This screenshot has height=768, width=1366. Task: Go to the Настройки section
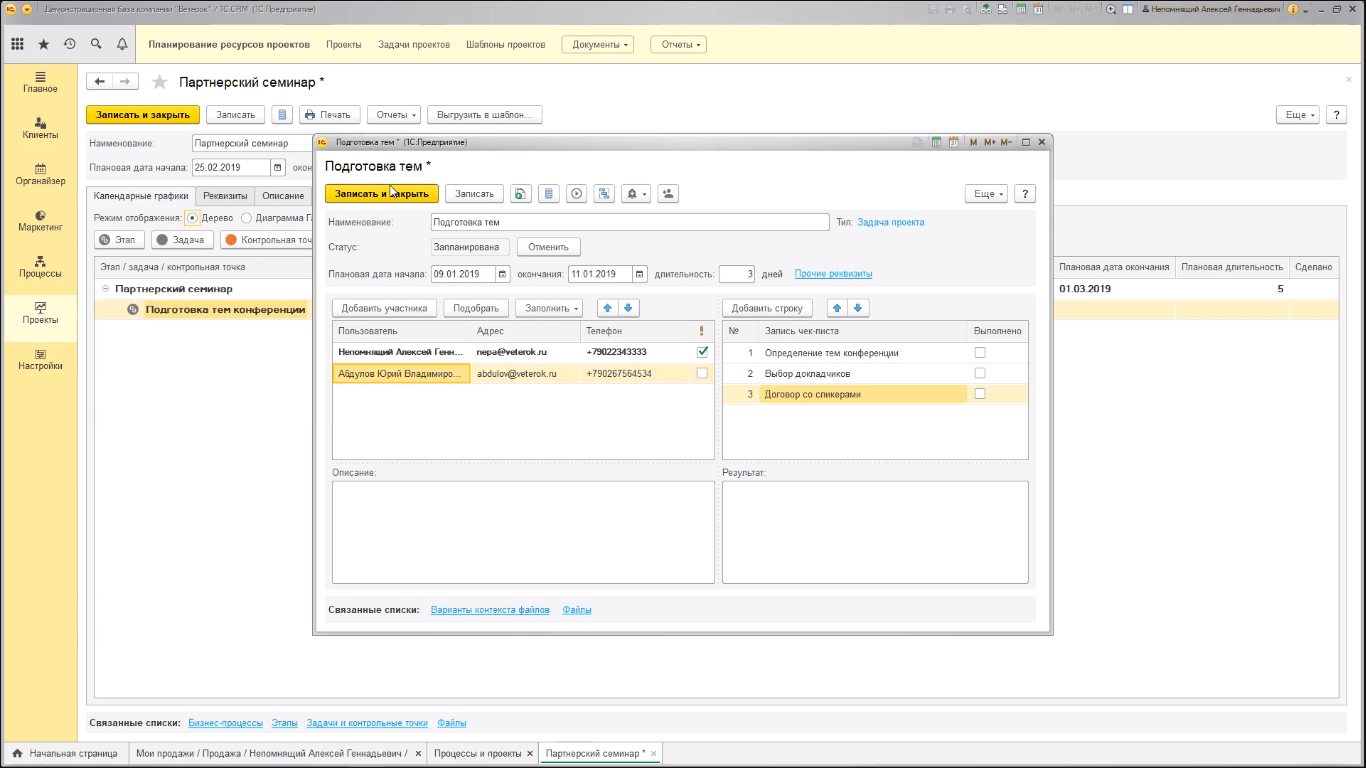coord(40,359)
